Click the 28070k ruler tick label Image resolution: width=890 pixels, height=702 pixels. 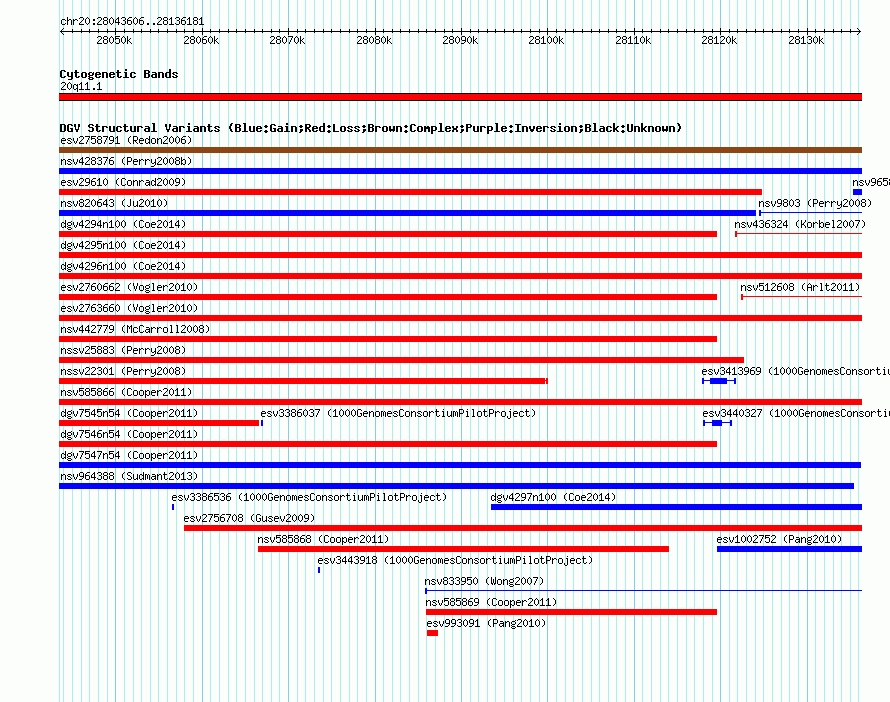(287, 40)
